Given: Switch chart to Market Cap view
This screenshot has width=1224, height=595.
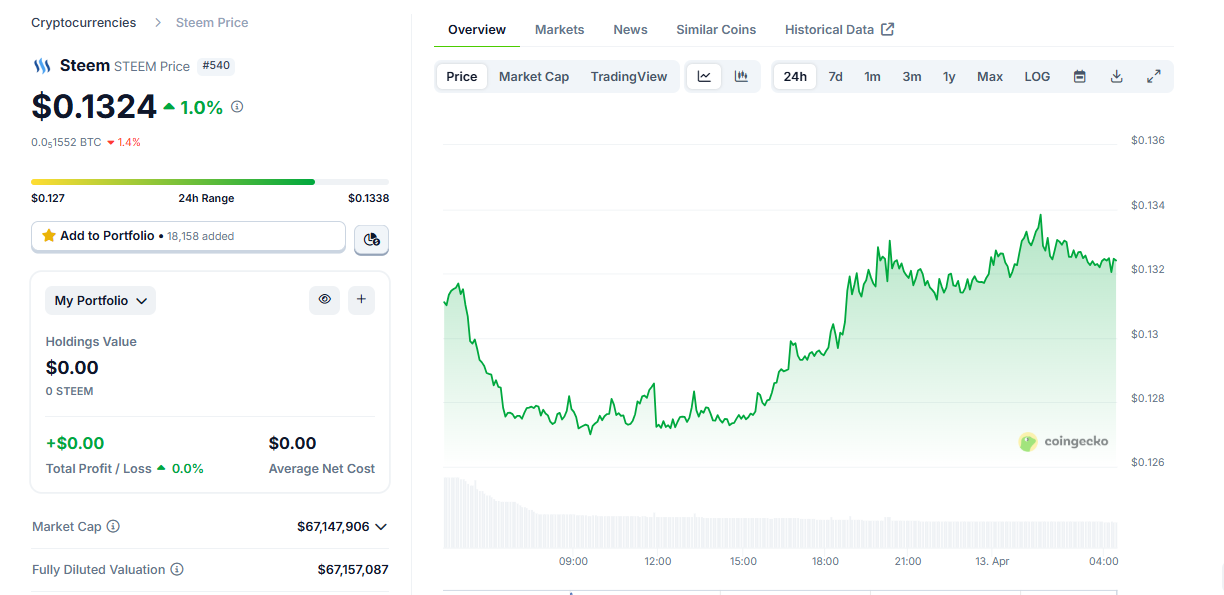Looking at the screenshot, I should 534,77.
